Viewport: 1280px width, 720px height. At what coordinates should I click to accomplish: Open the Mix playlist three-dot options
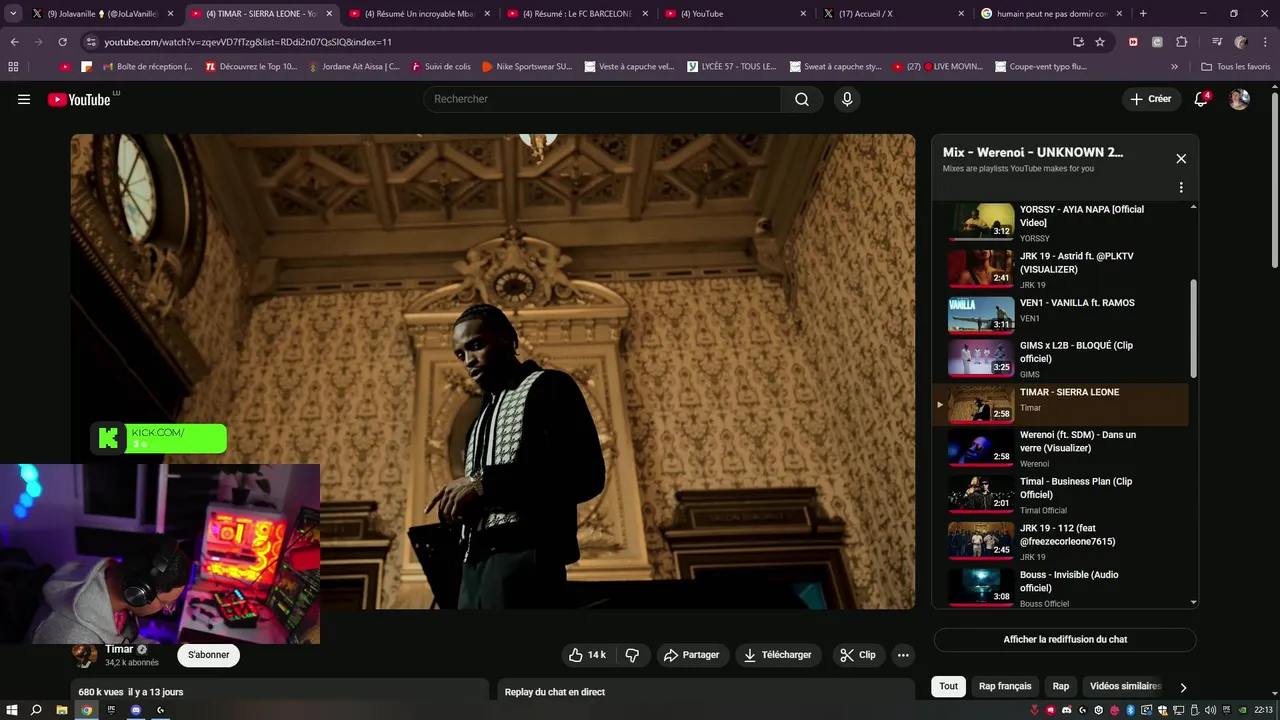pos(1181,187)
